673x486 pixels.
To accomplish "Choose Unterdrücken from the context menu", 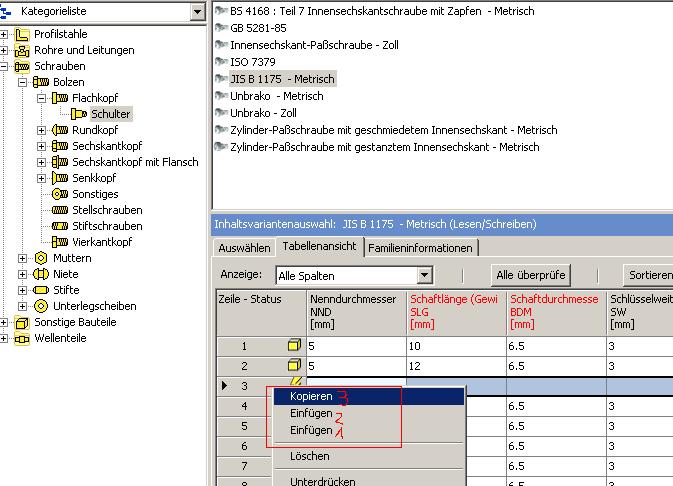I will click(x=369, y=481).
